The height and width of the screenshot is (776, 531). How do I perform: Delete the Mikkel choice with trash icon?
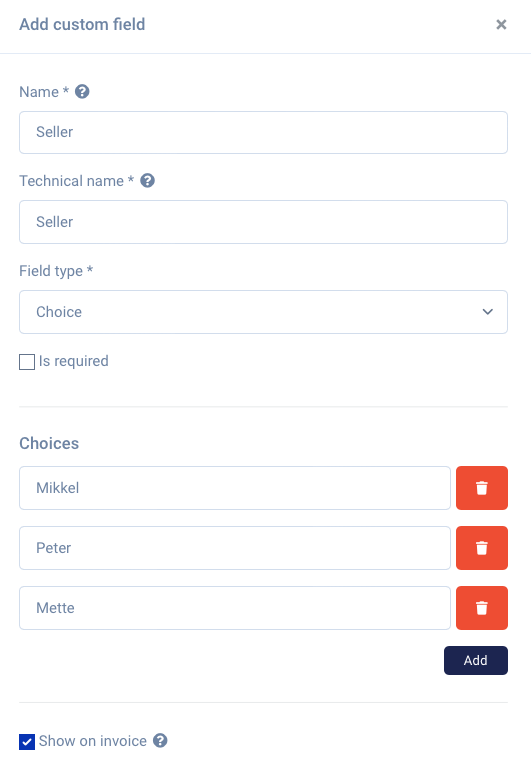pyautogui.click(x=482, y=488)
